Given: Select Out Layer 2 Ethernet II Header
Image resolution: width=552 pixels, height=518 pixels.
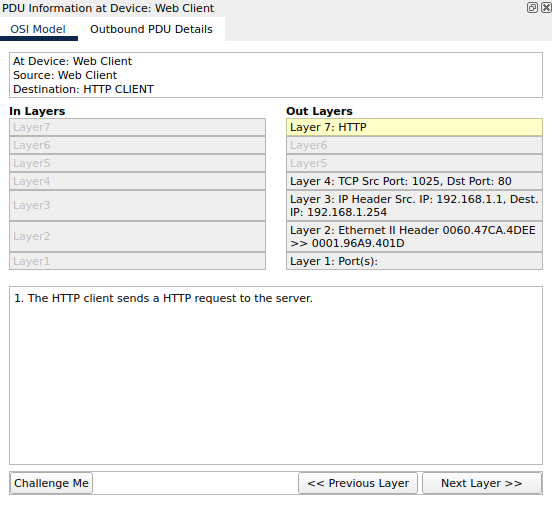Looking at the screenshot, I should pyautogui.click(x=414, y=237).
